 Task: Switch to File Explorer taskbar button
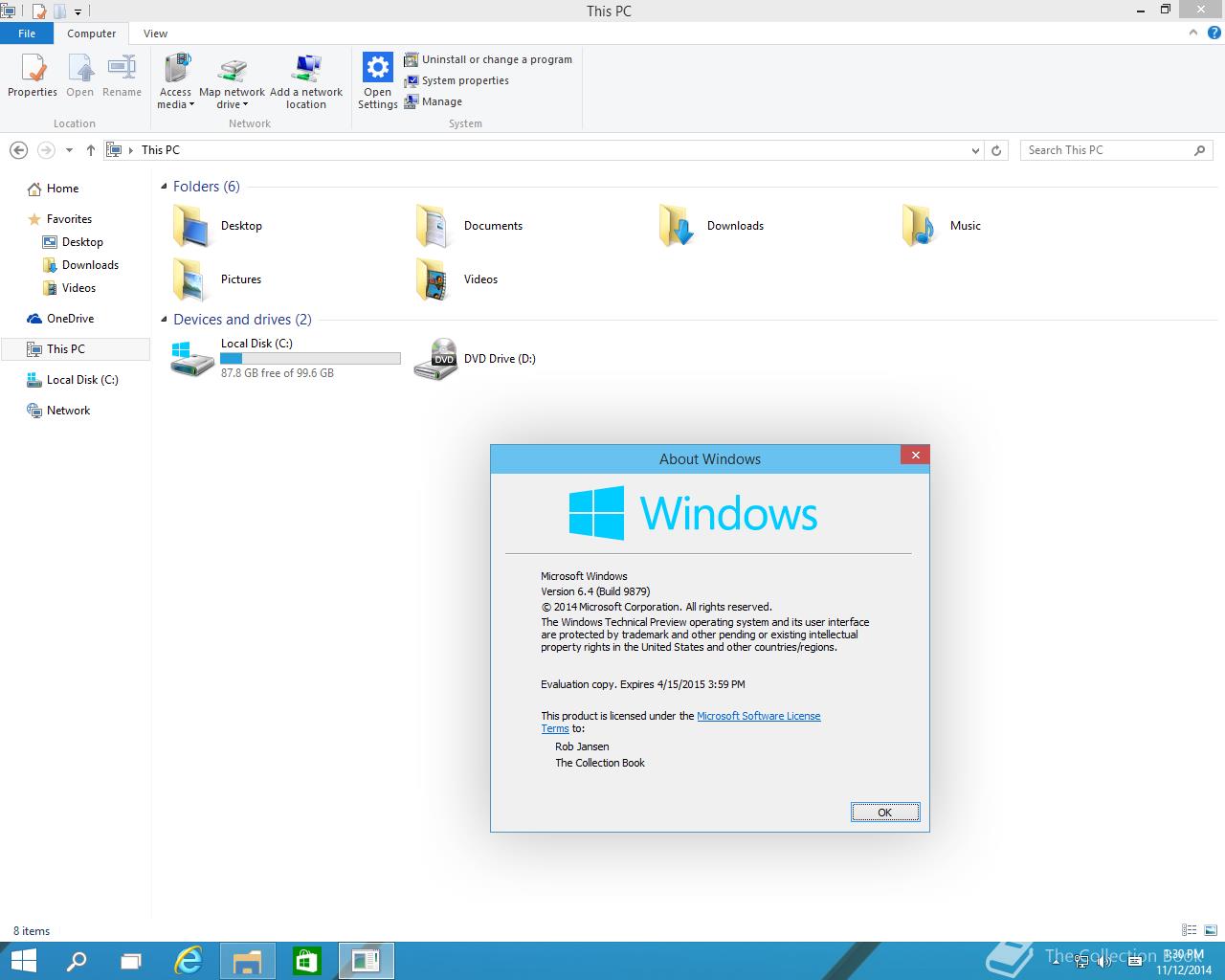coord(248,961)
